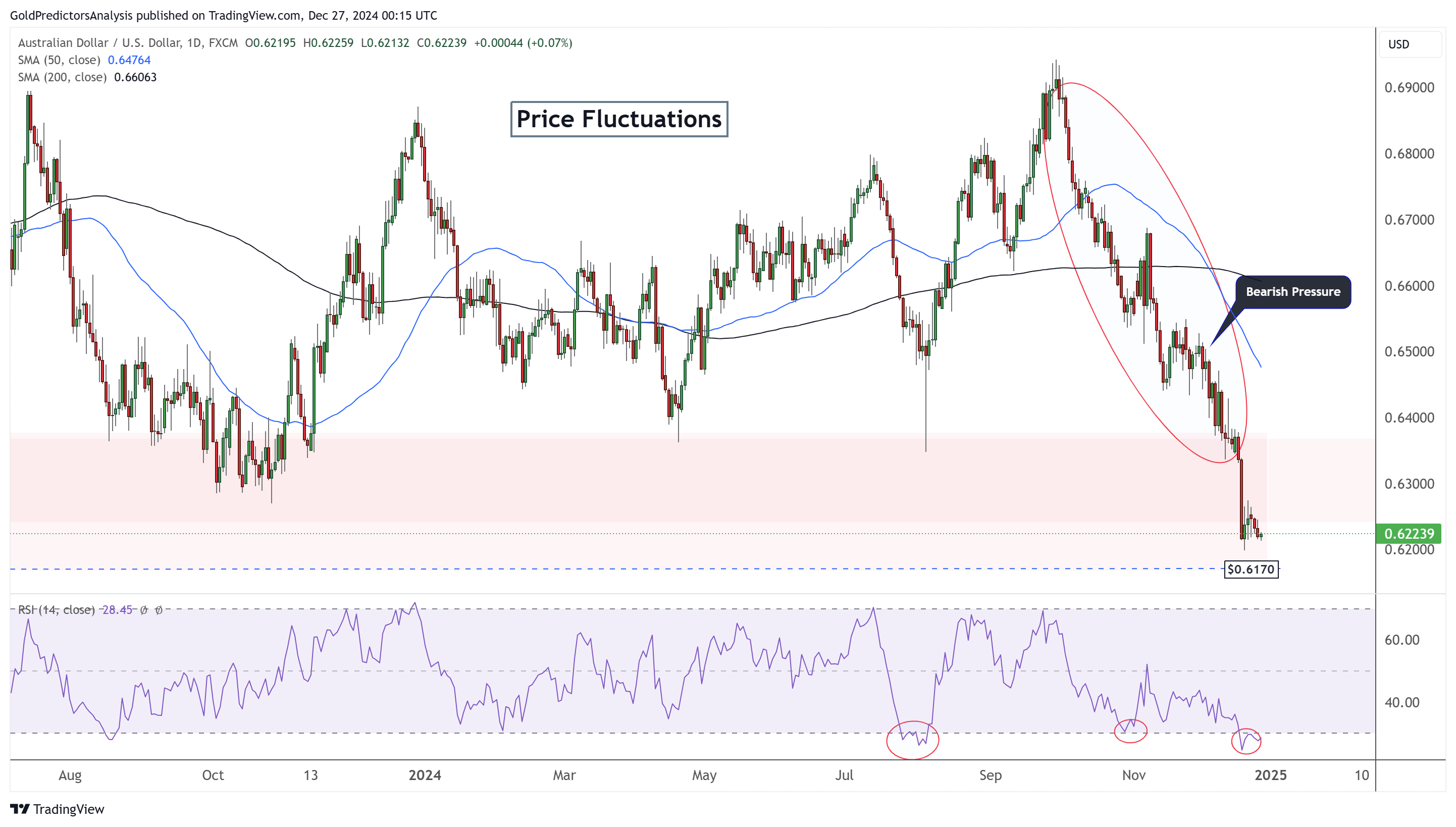Click the 0.66000 price axis label

[x=1409, y=286]
